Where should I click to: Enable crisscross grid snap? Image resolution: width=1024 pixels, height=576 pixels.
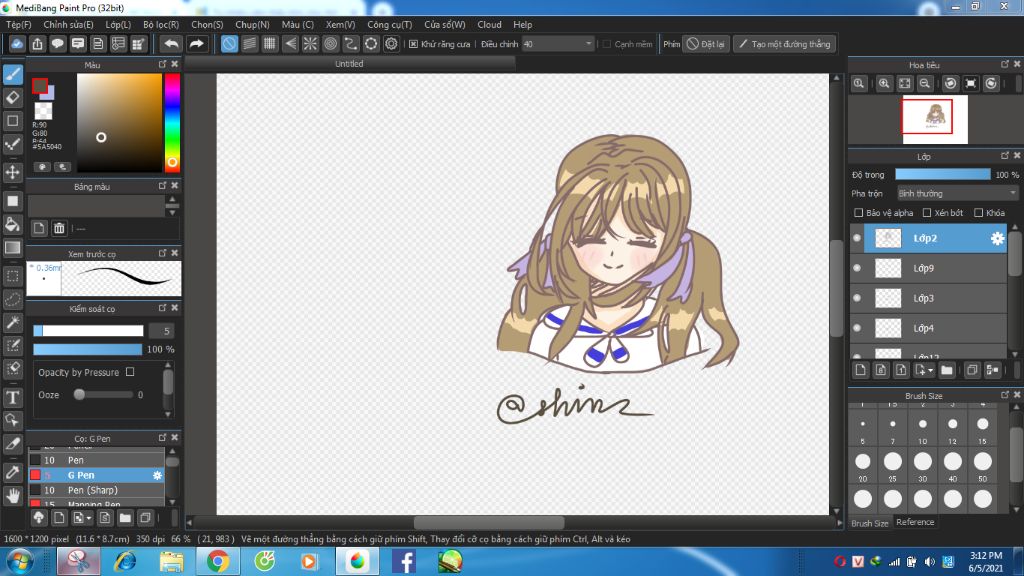click(x=270, y=44)
